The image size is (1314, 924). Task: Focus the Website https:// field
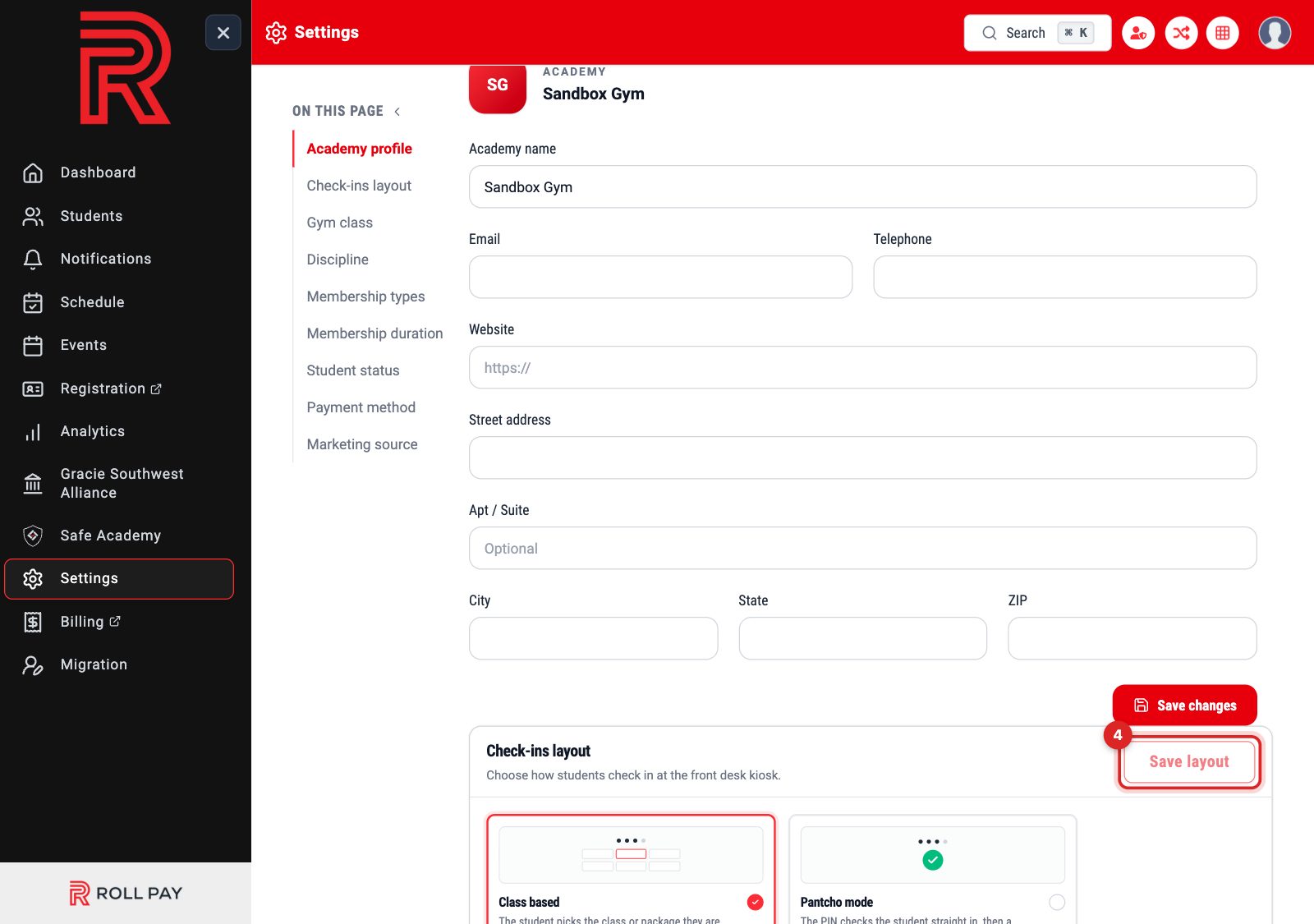pos(862,367)
